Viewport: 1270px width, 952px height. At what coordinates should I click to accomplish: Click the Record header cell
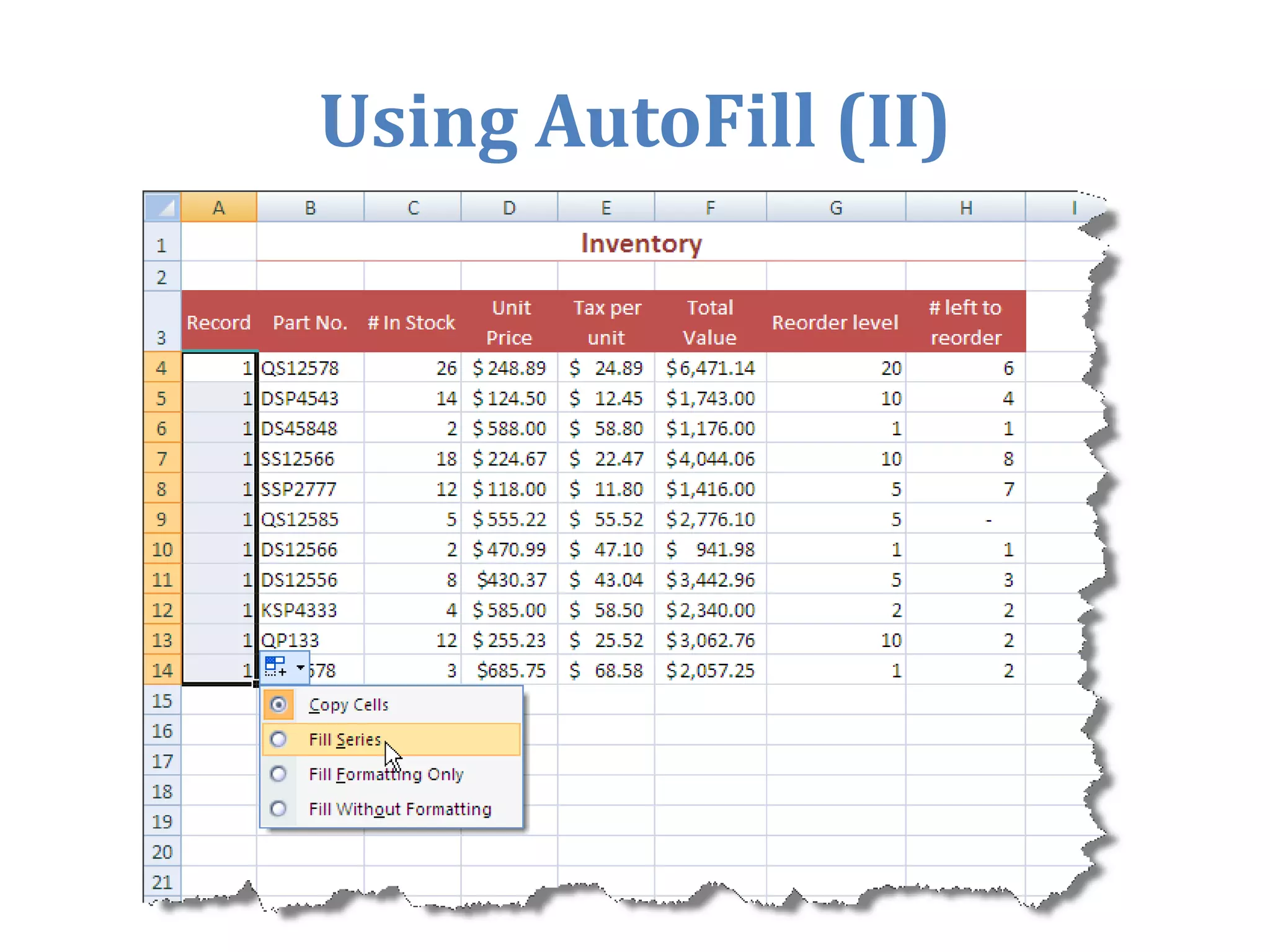click(x=219, y=322)
